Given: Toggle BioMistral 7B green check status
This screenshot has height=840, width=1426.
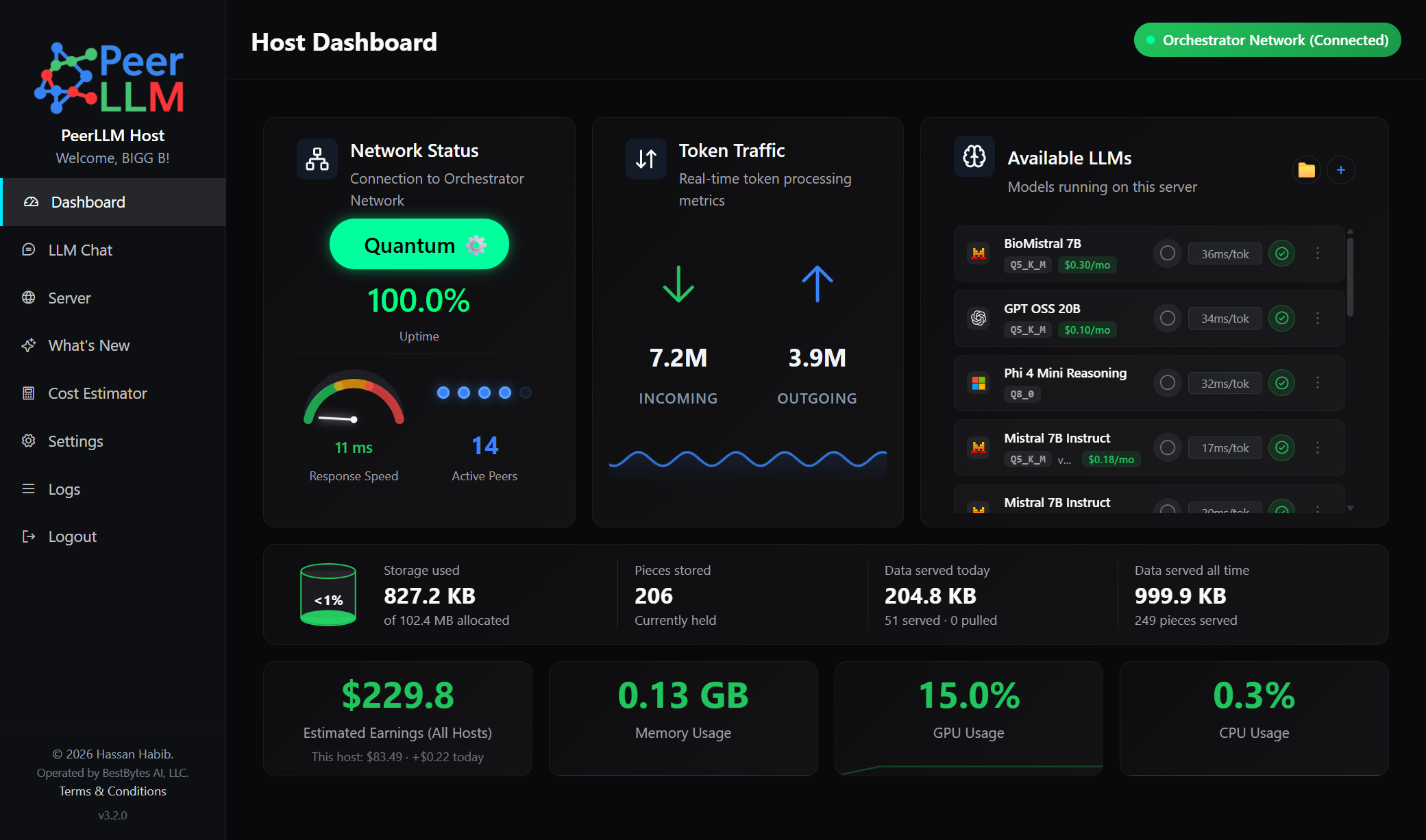Looking at the screenshot, I should point(1282,254).
